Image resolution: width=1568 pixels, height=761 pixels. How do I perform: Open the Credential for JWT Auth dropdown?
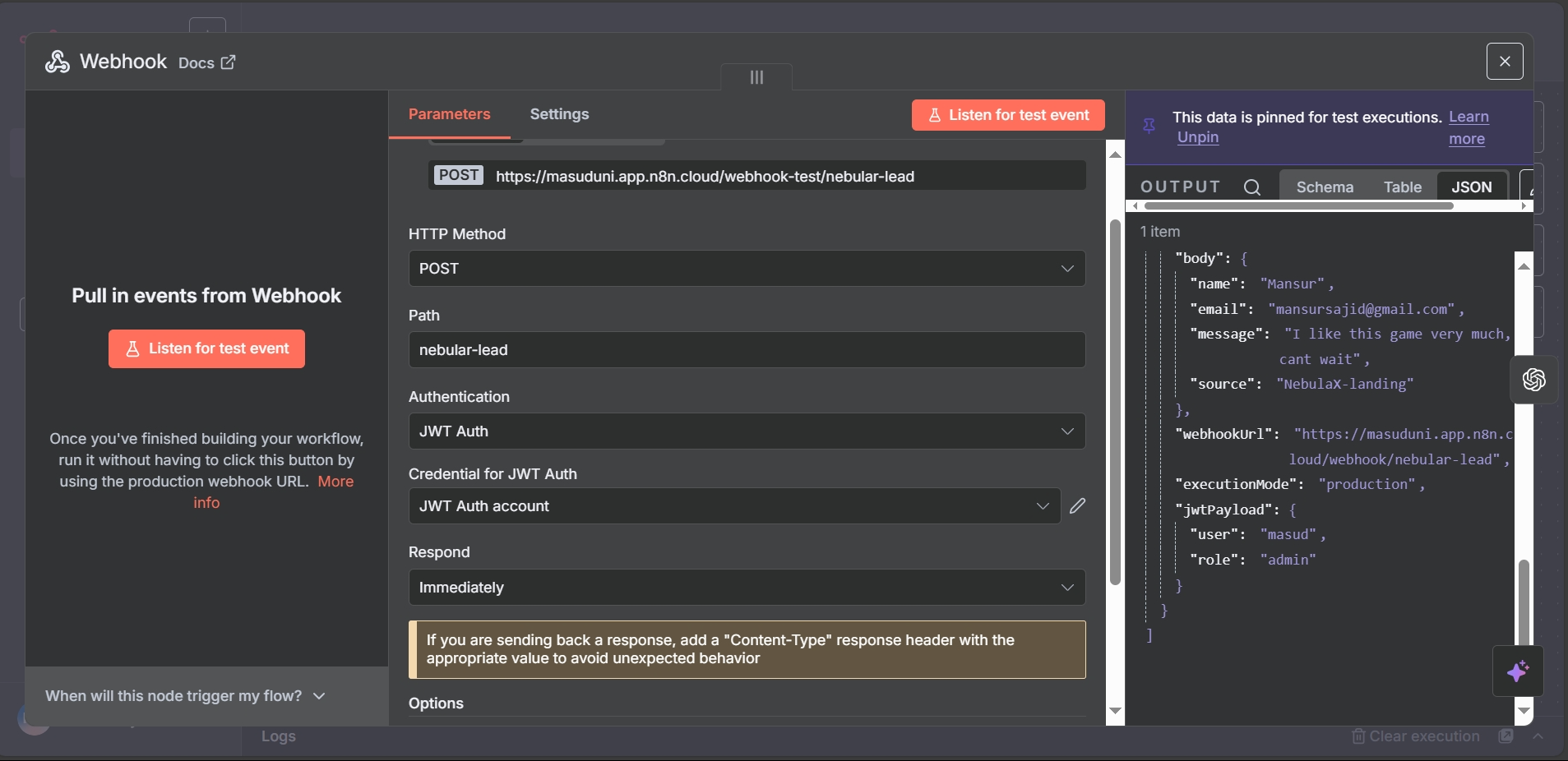[x=734, y=506]
